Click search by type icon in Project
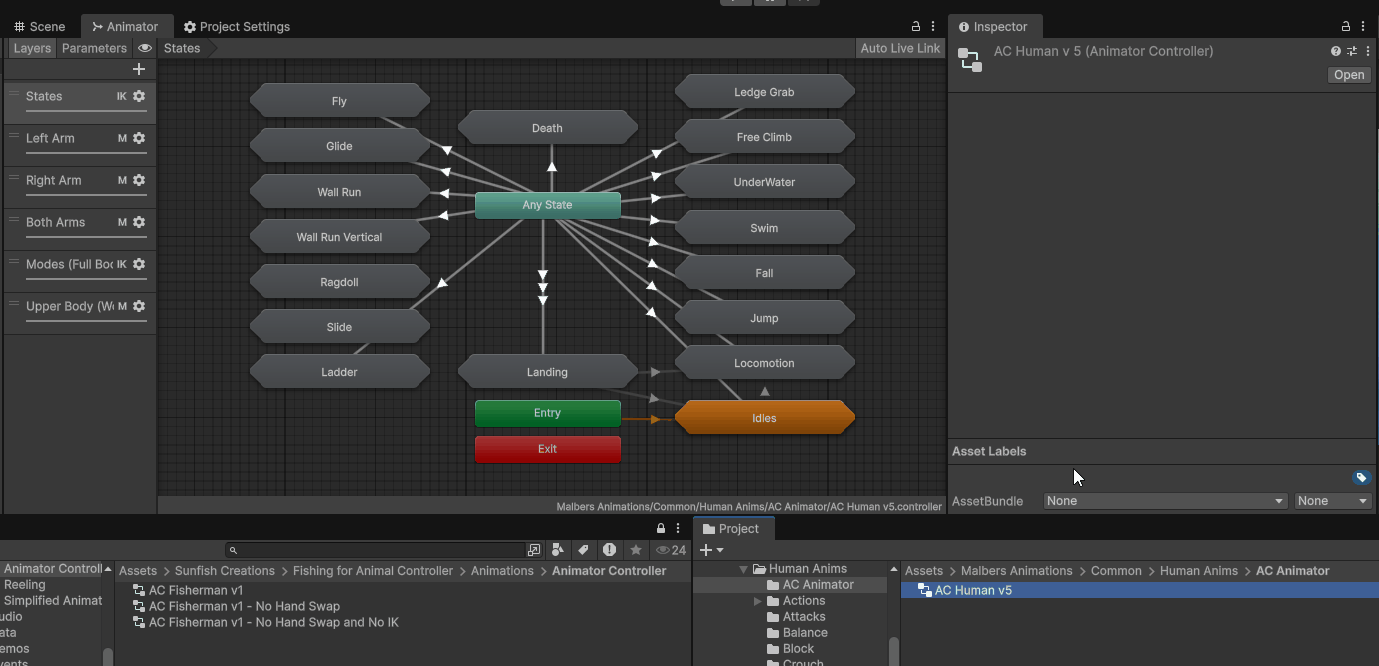1379x666 pixels. pos(558,550)
